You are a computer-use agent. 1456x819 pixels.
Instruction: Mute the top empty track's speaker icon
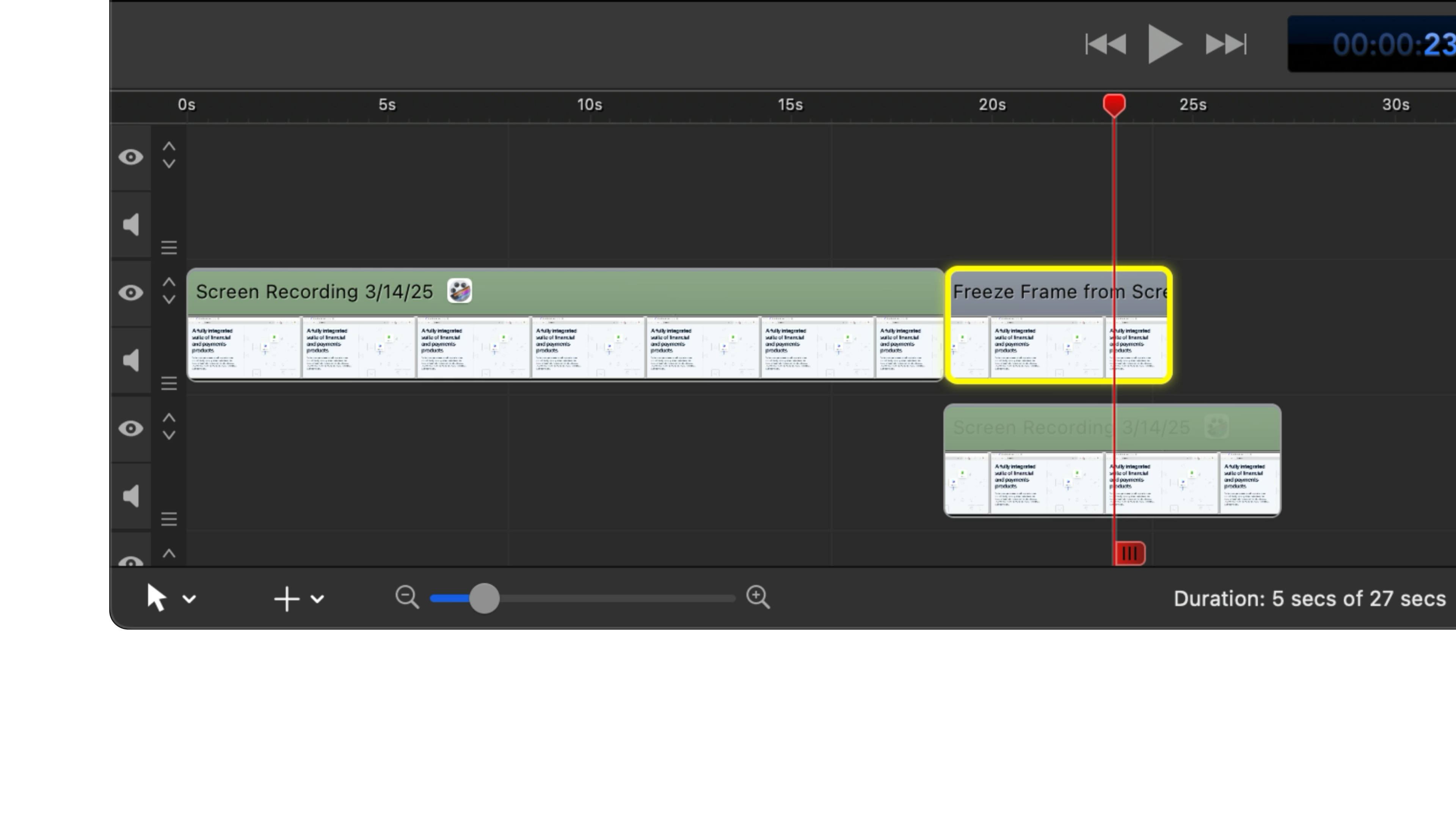[x=131, y=224]
